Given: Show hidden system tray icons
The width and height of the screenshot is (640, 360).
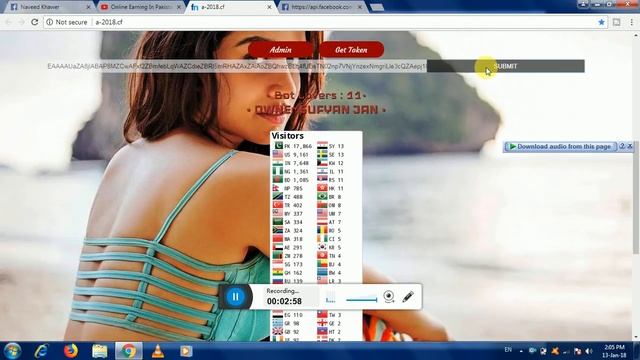Looking at the screenshot, I should (521, 351).
